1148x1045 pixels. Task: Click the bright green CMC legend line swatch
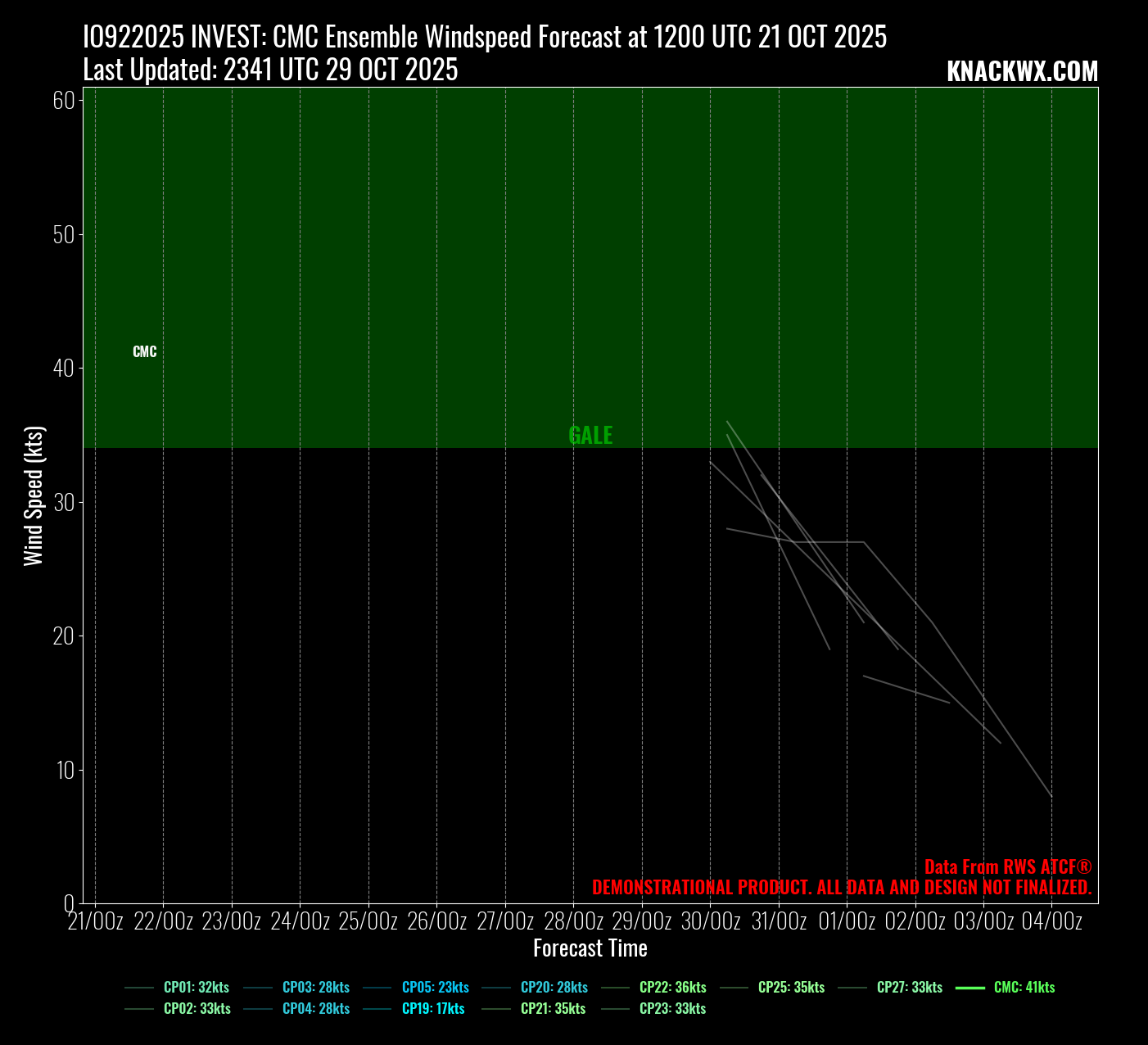(970, 988)
